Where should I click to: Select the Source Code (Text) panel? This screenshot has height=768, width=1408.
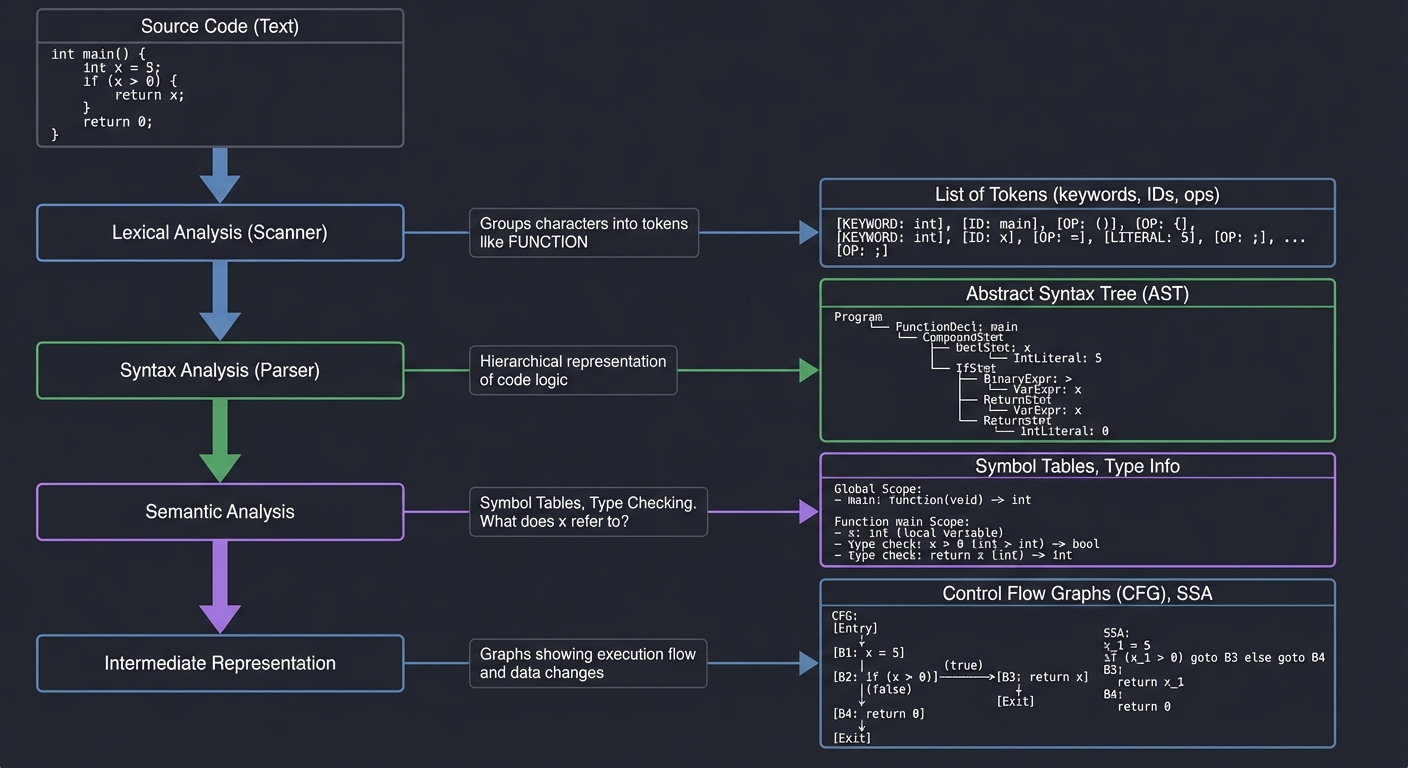[220, 77]
